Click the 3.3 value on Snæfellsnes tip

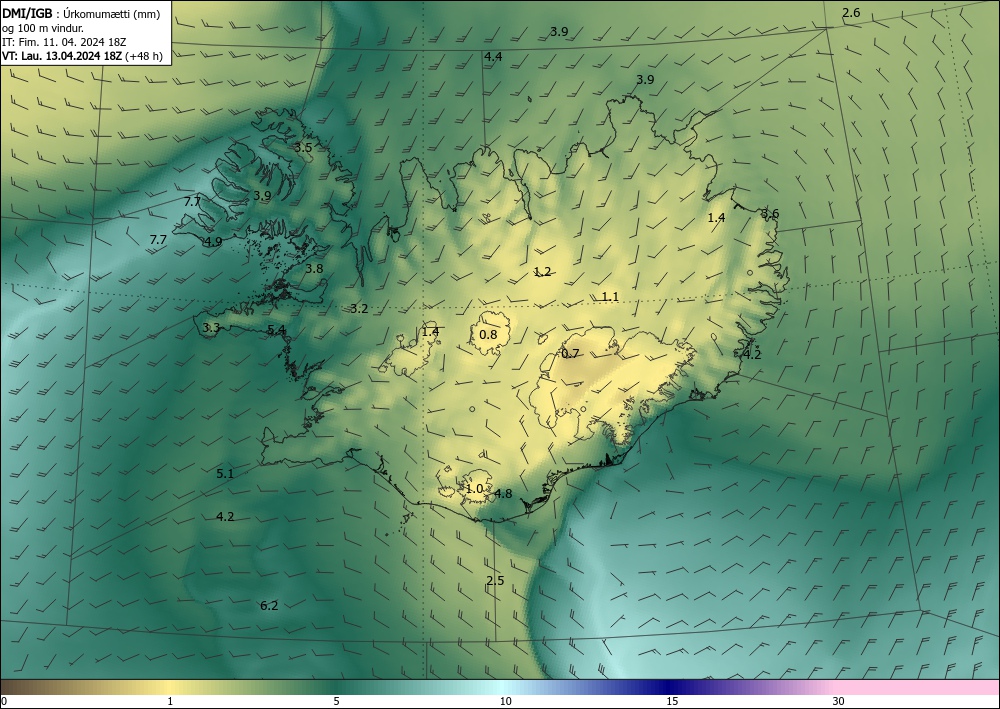pos(211,328)
